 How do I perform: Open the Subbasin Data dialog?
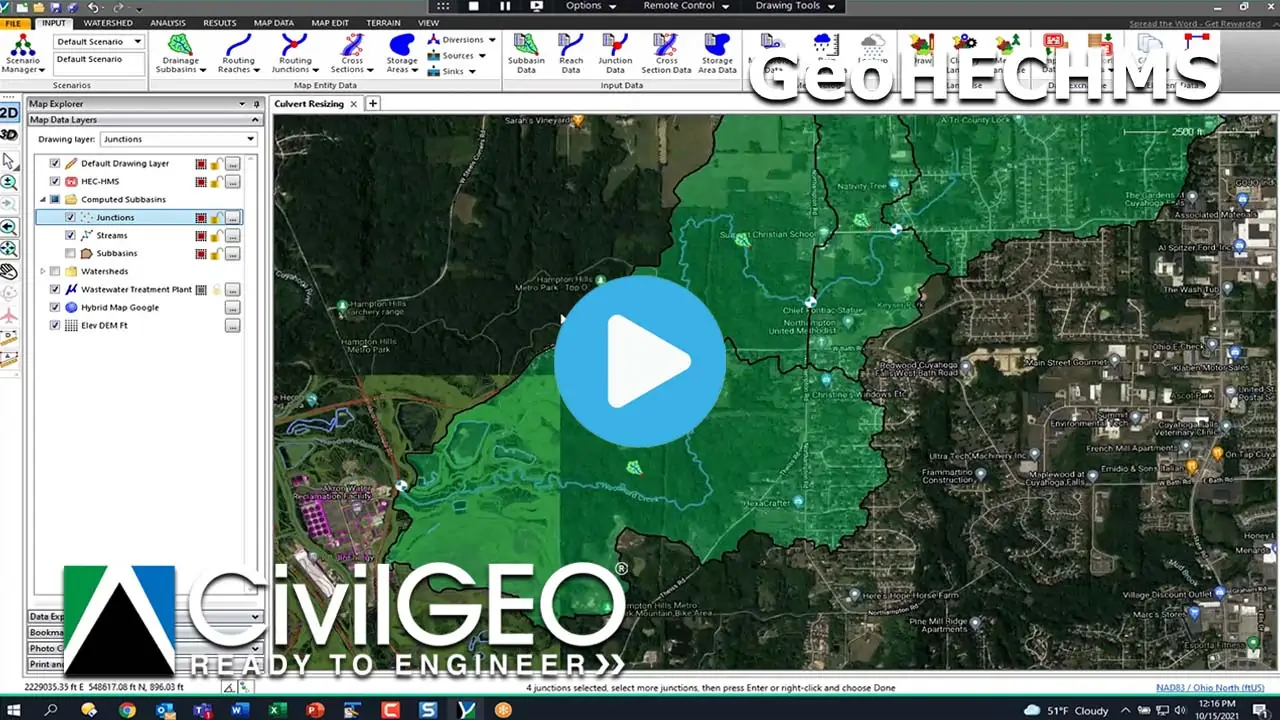526,52
